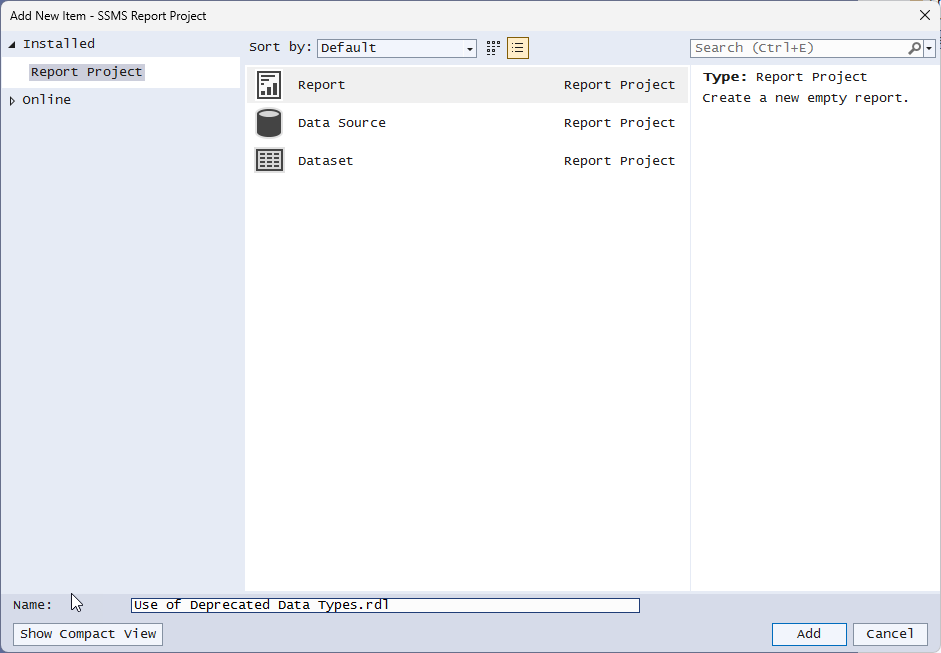The height and width of the screenshot is (653, 941).
Task: Open the Sort by Default dropdown
Action: coord(397,48)
